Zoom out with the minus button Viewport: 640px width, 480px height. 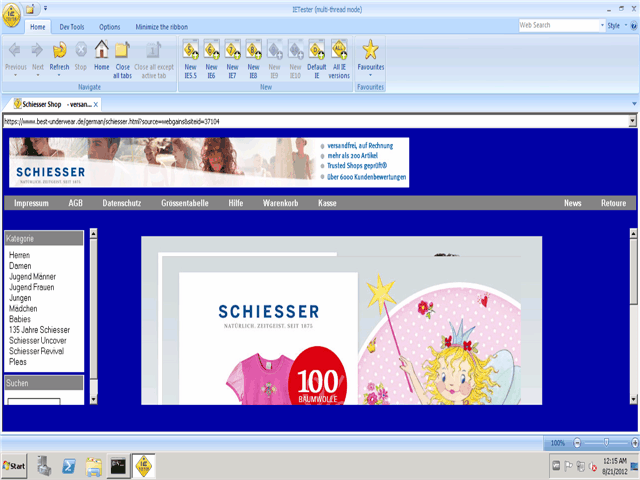577,442
